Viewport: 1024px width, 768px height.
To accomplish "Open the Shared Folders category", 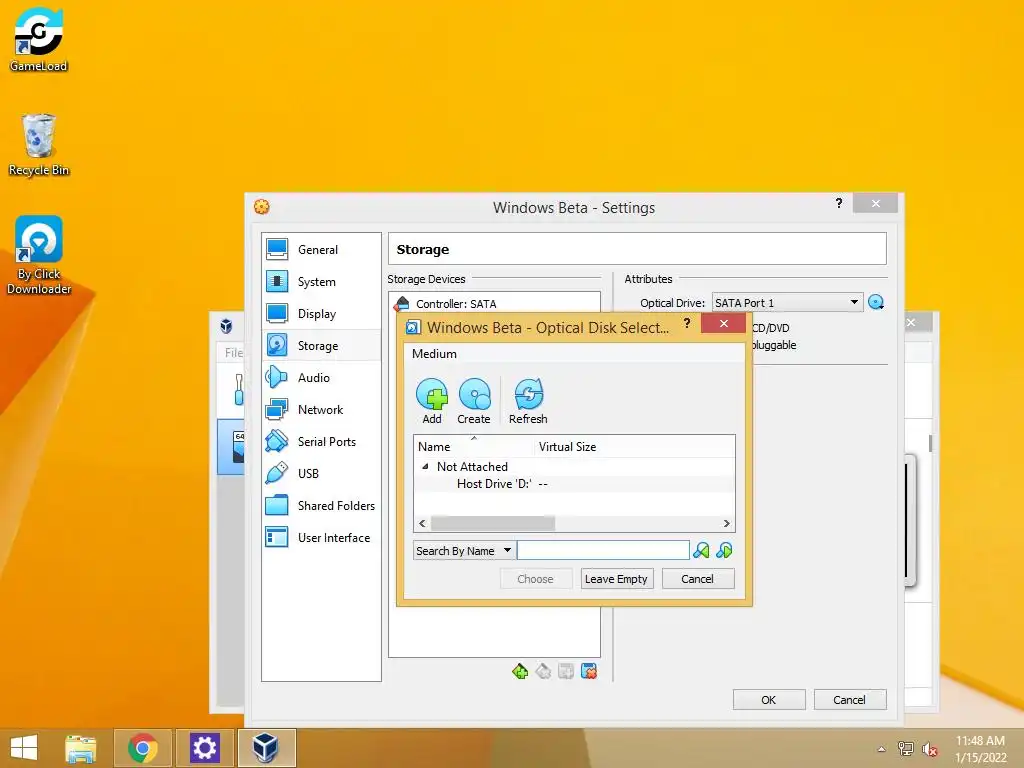I will click(321, 505).
